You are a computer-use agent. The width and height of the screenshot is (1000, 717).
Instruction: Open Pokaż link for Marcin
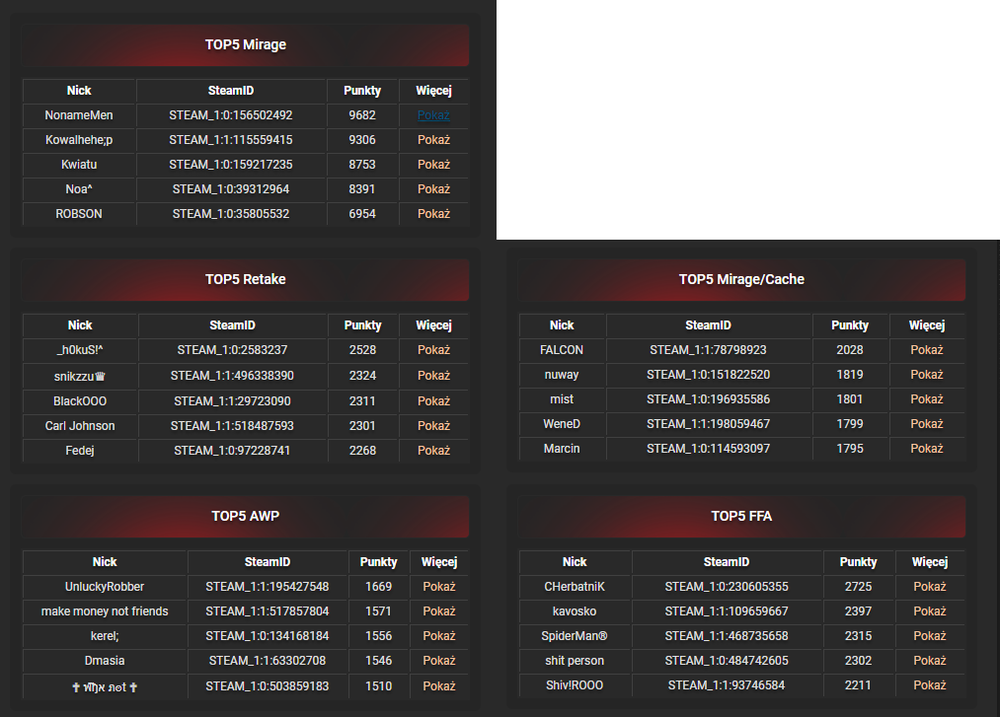[927, 448]
